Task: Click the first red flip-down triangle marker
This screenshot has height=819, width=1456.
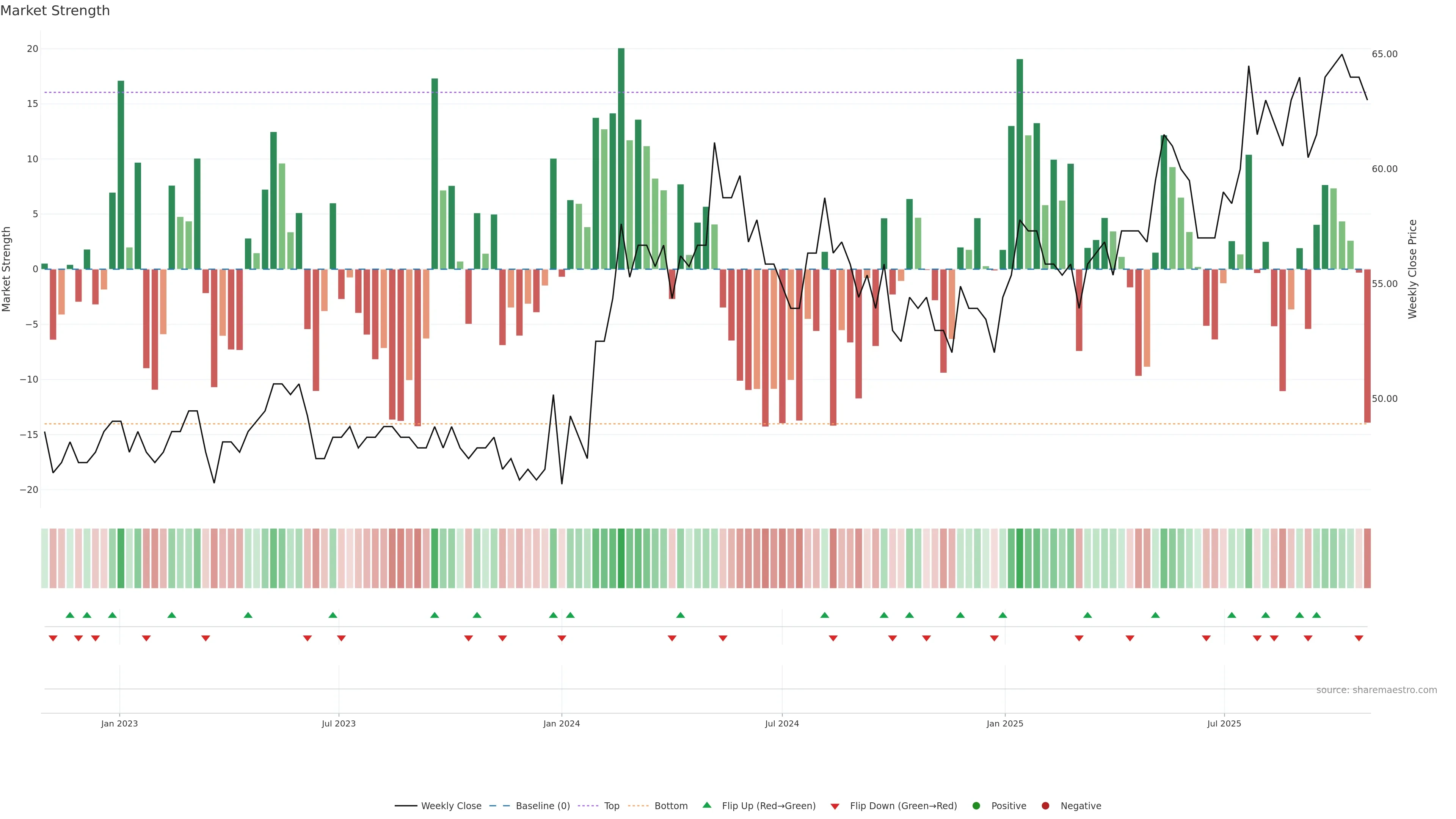Action: pos(53,638)
